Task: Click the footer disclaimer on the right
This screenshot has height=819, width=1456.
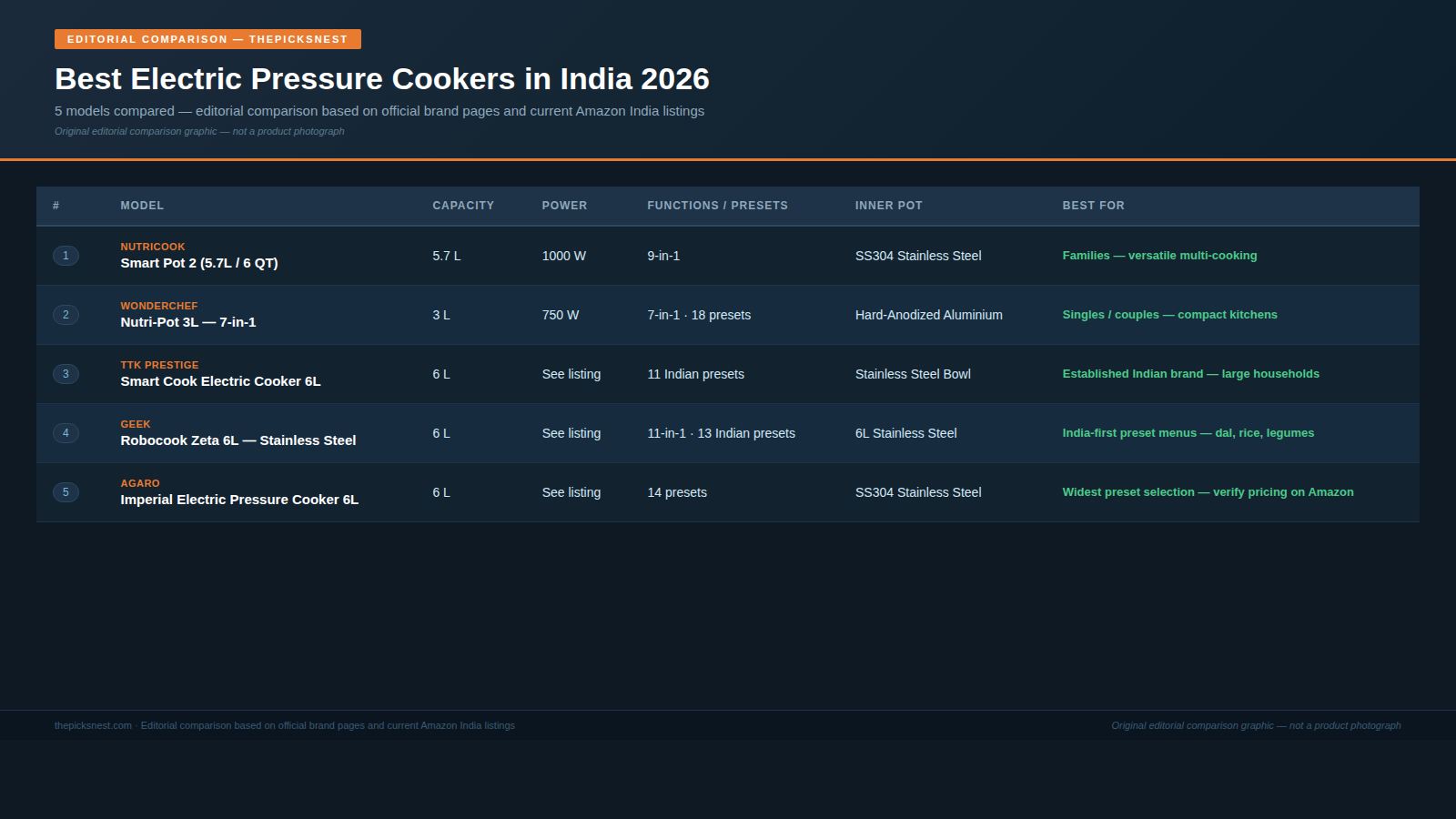Action: click(1256, 725)
